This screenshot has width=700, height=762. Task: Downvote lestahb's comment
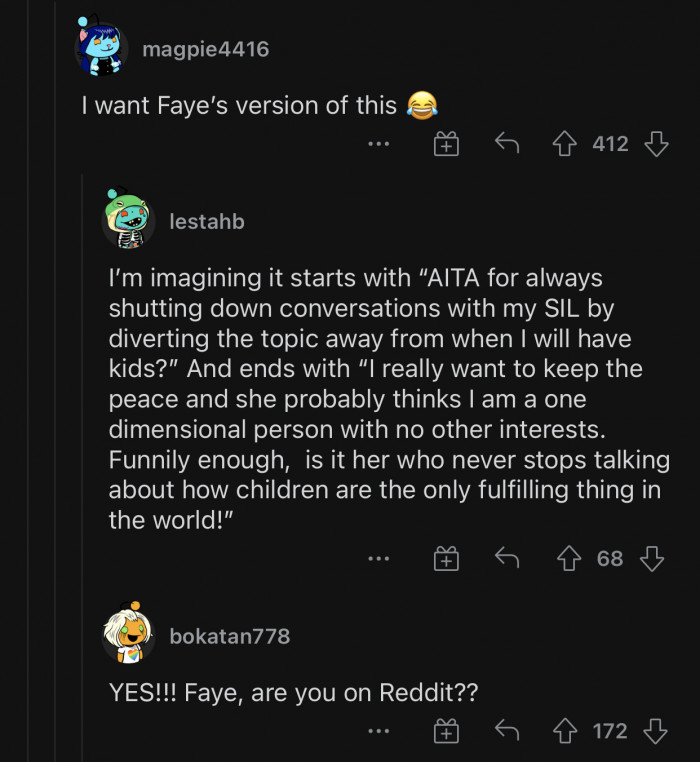[652, 559]
